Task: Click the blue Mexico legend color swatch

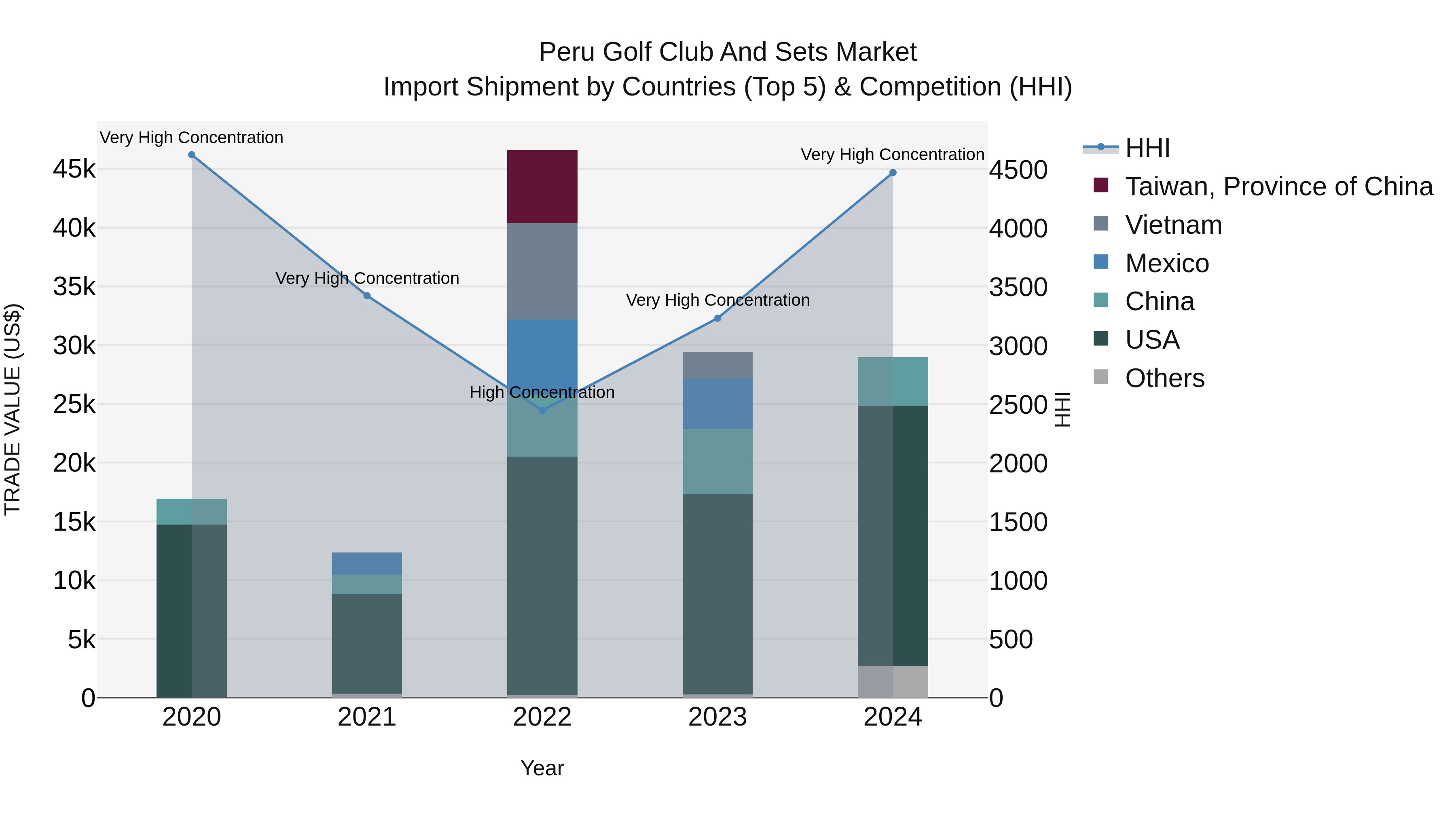Action: coord(1100,262)
